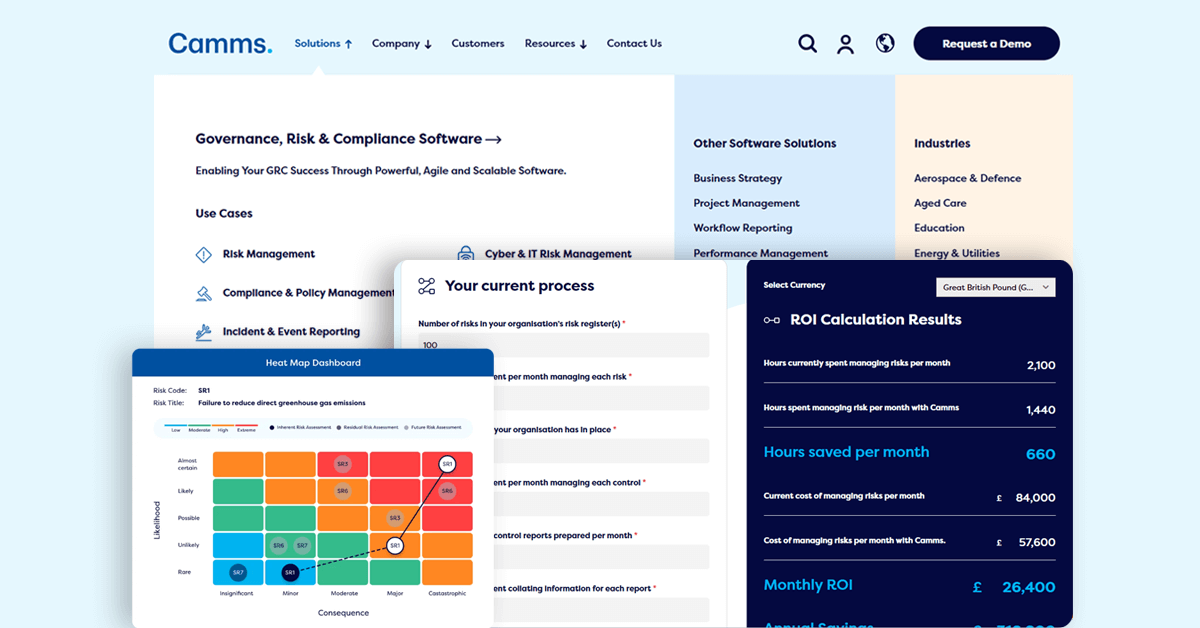The width and height of the screenshot is (1200, 628).
Task: Open the Contact Us menu item
Action: tap(634, 44)
